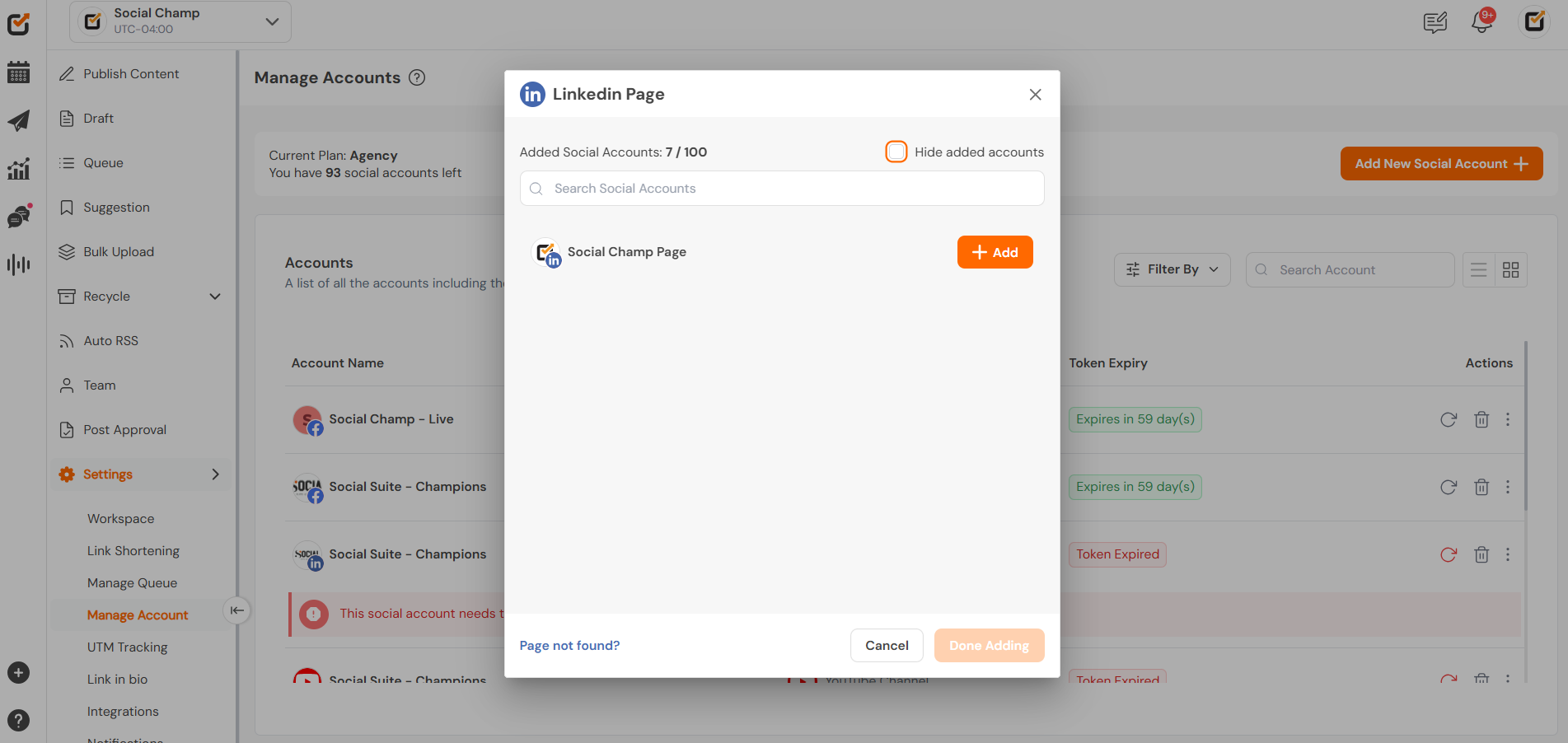This screenshot has width=1568, height=743.
Task: Open the notifications bell icon
Action: pos(1482,21)
